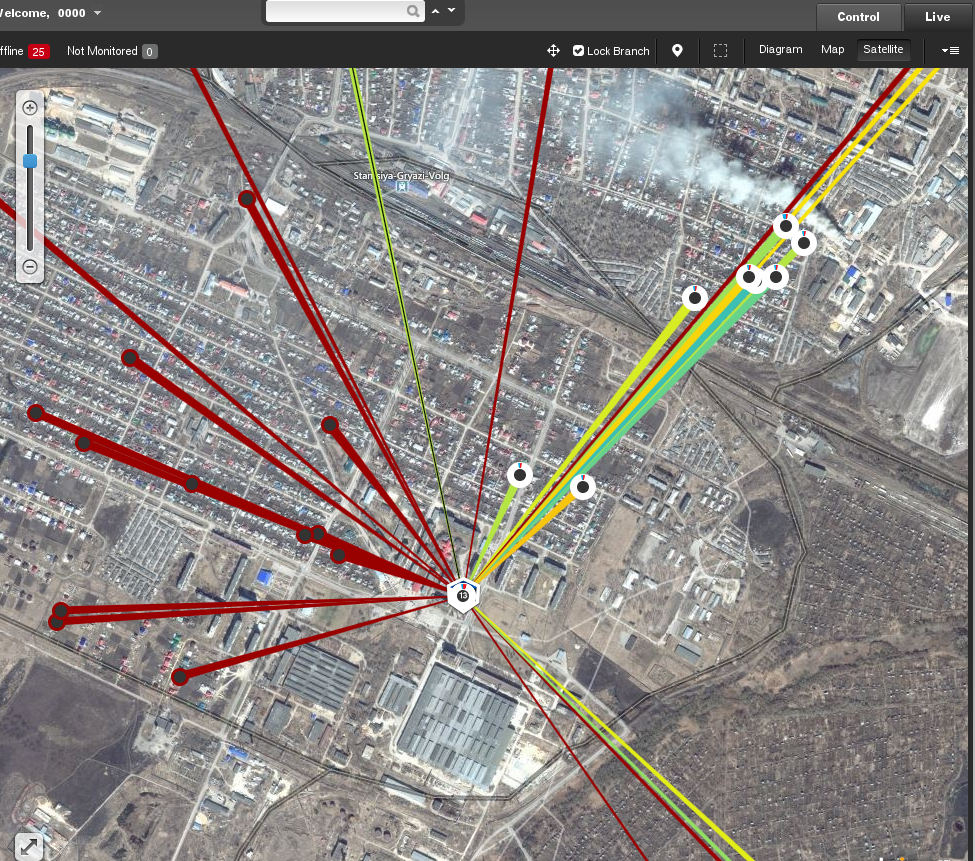Click the search magnifier icon
Image resolution: width=975 pixels, height=861 pixels.
click(413, 11)
